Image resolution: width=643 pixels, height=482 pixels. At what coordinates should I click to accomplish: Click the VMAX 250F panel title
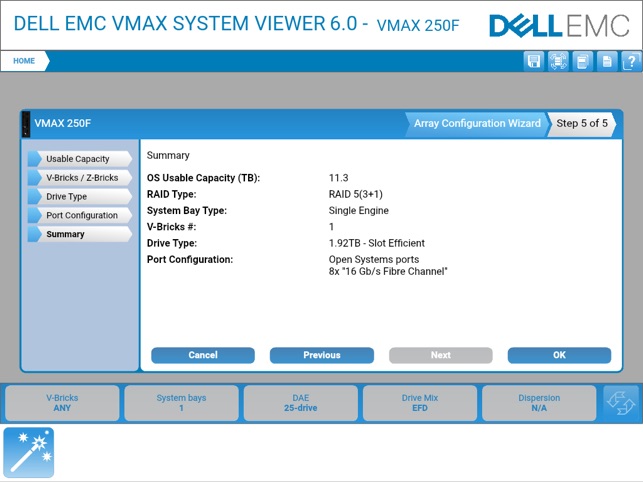pyautogui.click(x=63, y=123)
